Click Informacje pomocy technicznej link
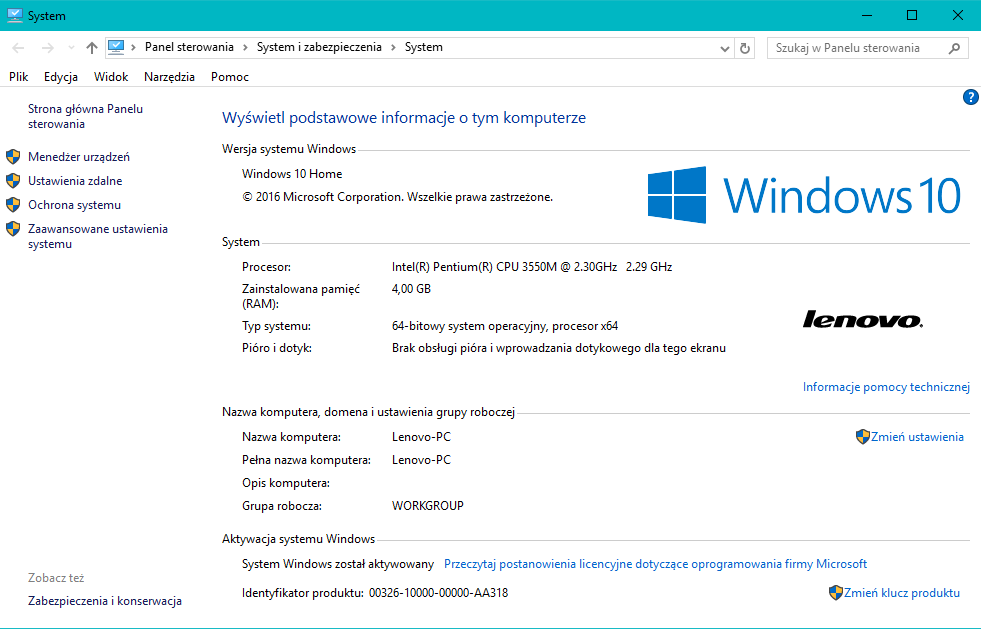981x629 pixels. (886, 387)
